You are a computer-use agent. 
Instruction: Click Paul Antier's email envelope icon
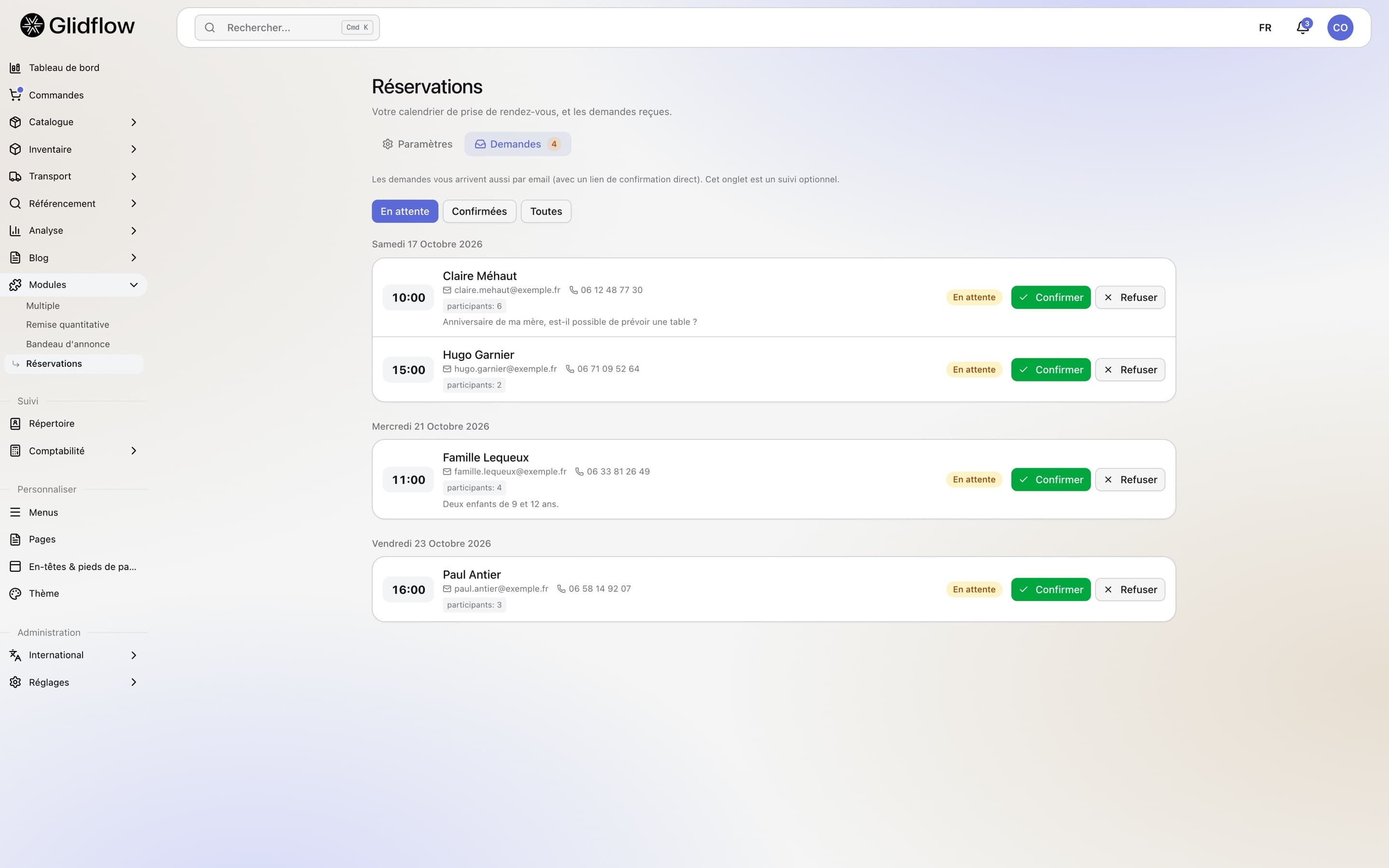[447, 588]
